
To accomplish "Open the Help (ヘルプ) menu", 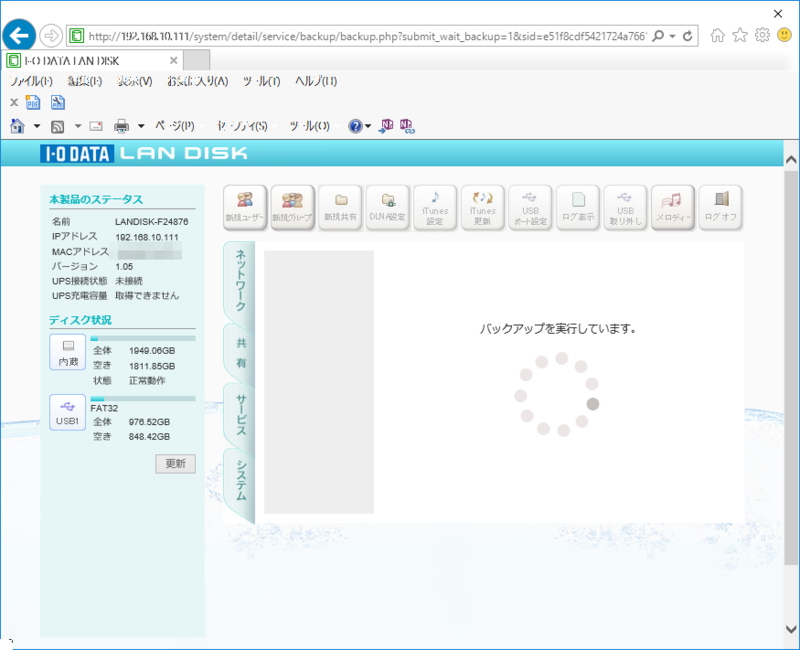I will point(316,81).
